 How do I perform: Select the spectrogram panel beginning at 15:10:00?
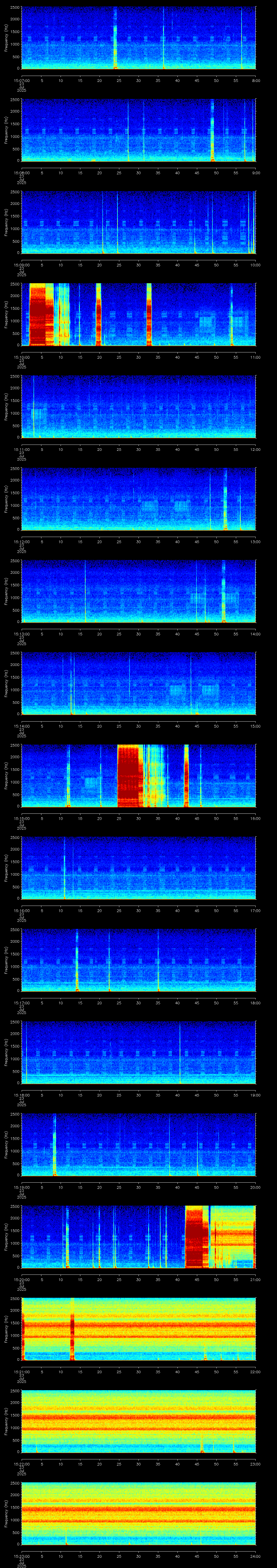pos(138,315)
